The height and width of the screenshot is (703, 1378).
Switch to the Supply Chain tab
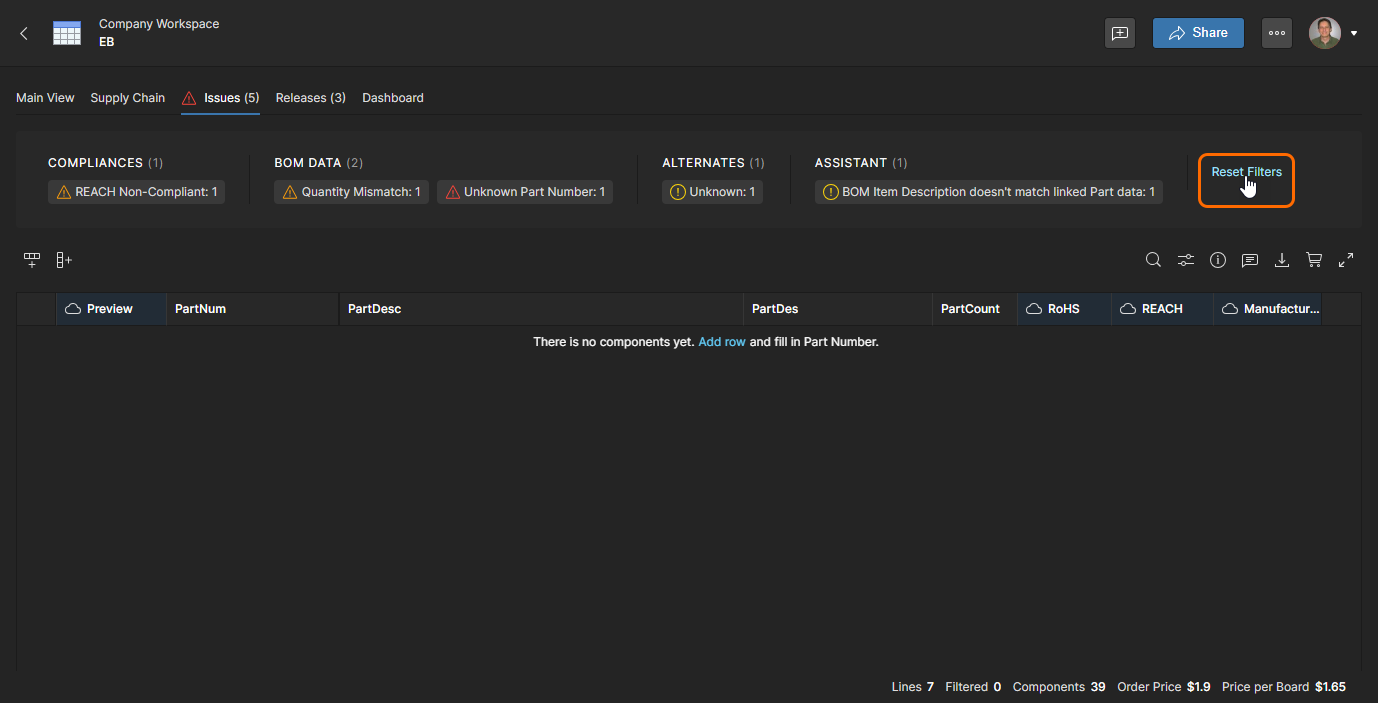(x=127, y=98)
